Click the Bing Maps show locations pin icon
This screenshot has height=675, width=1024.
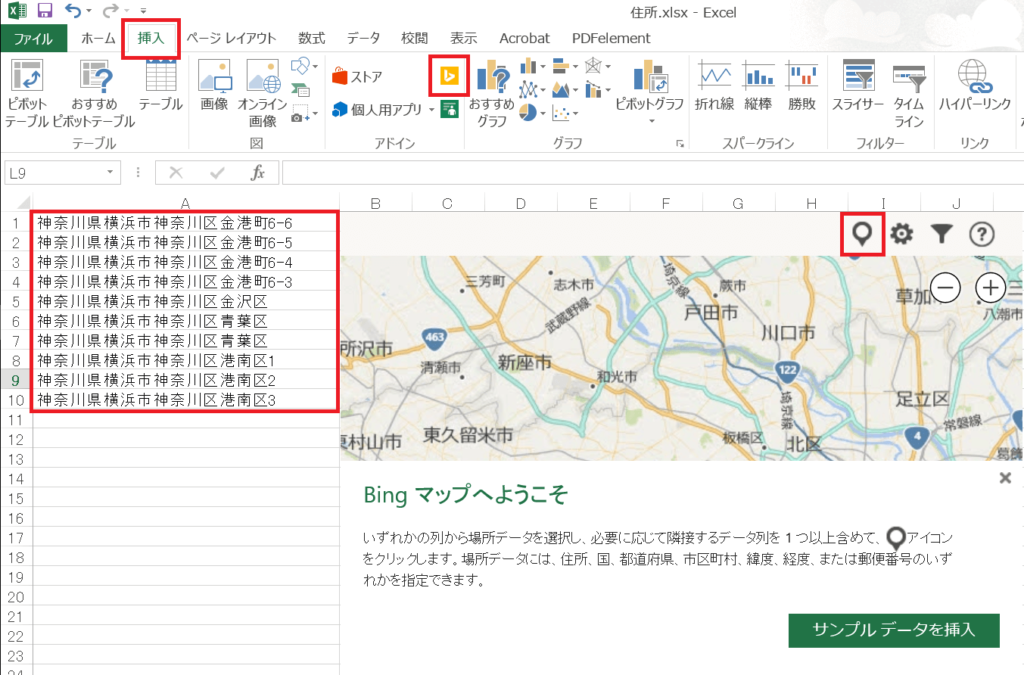pos(862,234)
